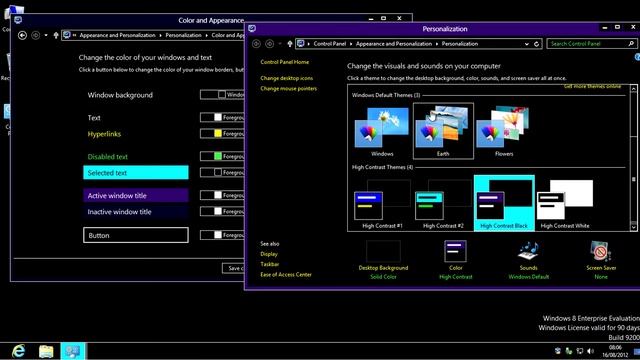Open Screen Saver settings
The width and height of the screenshot is (640, 360).
601,259
